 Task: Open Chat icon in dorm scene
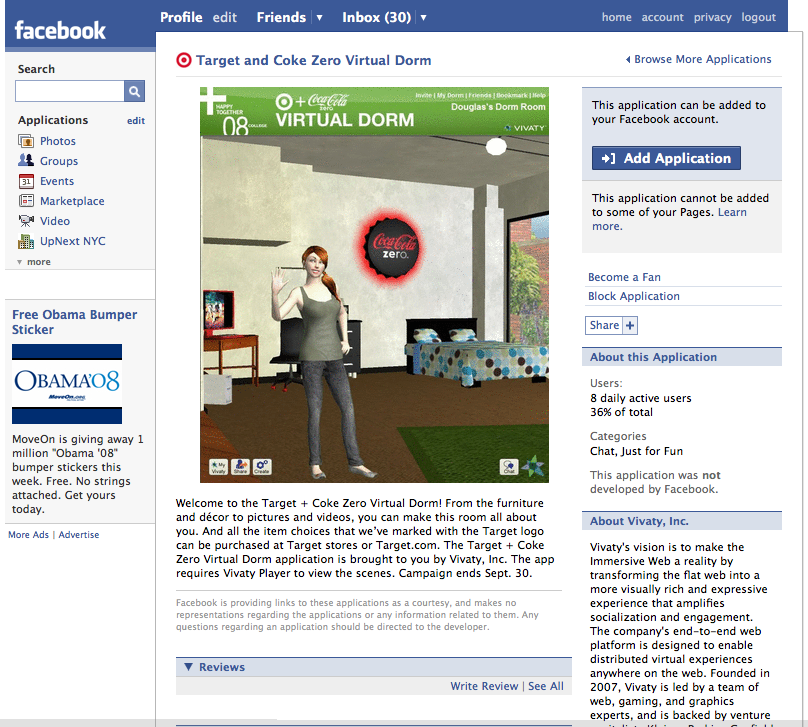[x=509, y=467]
